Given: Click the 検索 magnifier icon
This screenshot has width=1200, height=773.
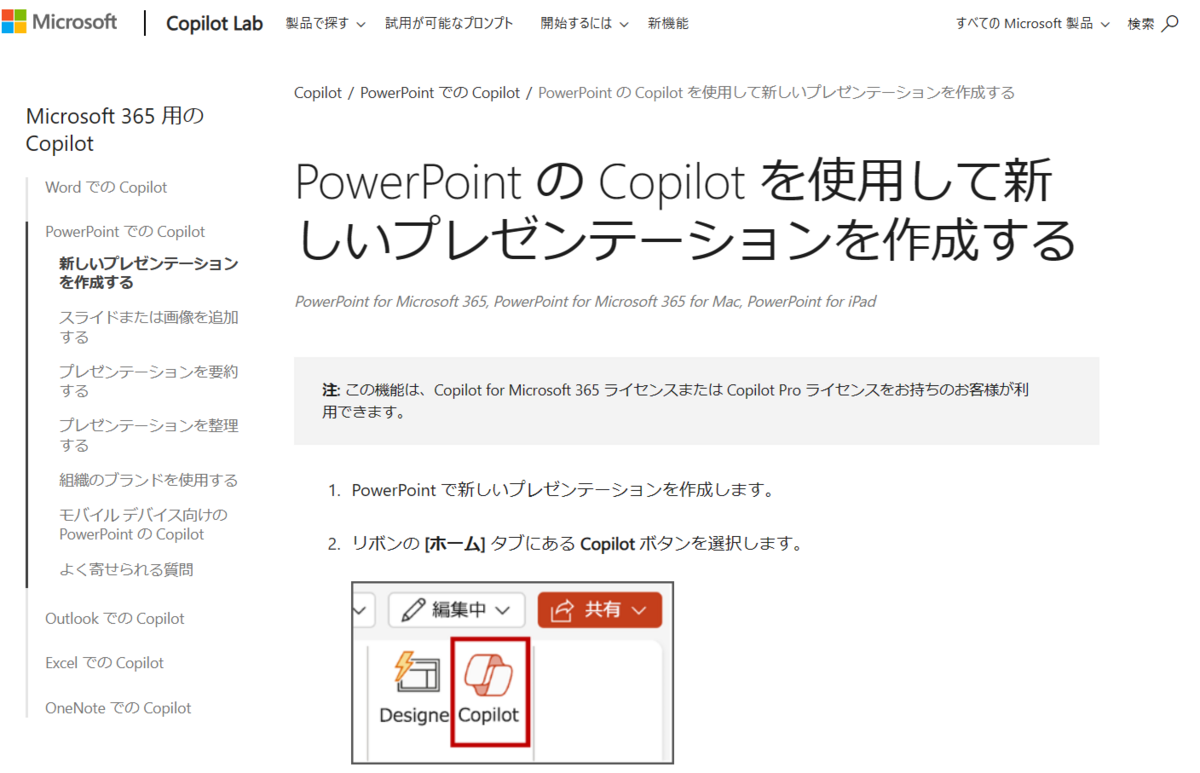Looking at the screenshot, I should click(x=1170, y=23).
